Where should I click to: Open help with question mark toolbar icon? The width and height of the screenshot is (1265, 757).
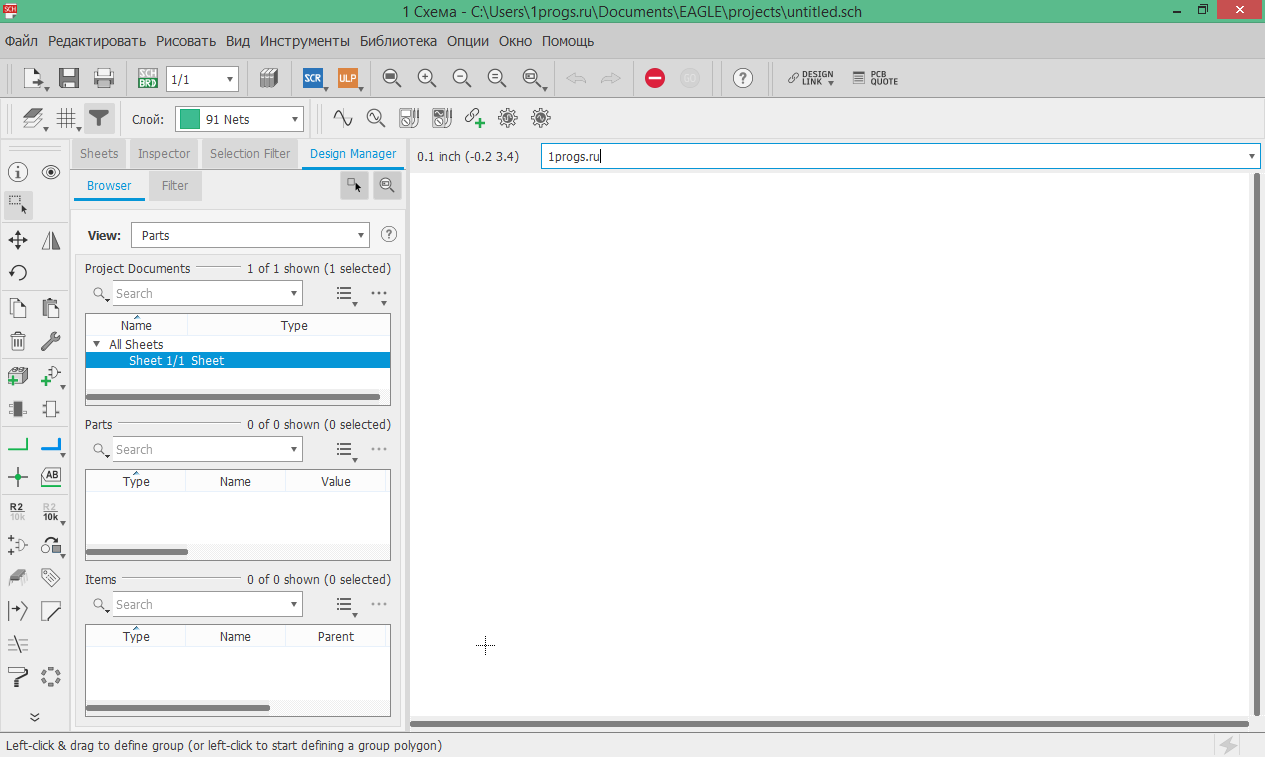(742, 78)
